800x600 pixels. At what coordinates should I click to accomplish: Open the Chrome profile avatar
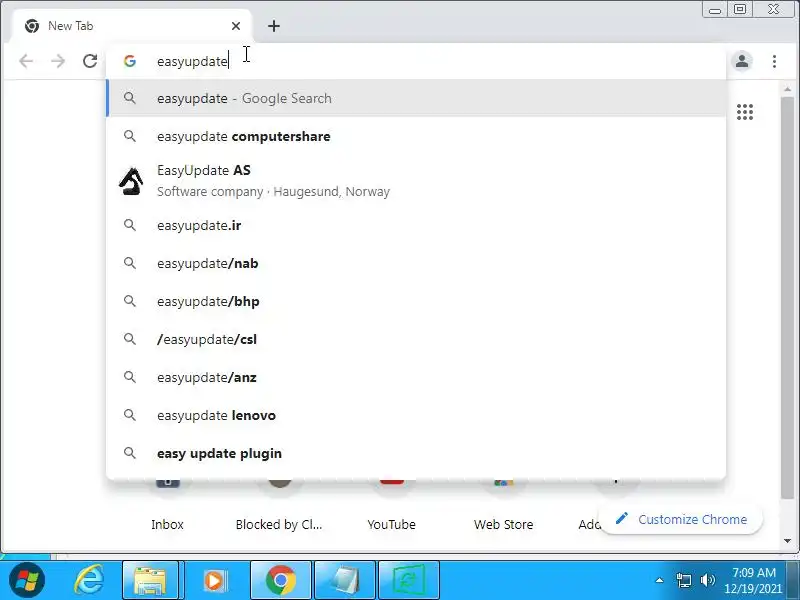tap(742, 61)
